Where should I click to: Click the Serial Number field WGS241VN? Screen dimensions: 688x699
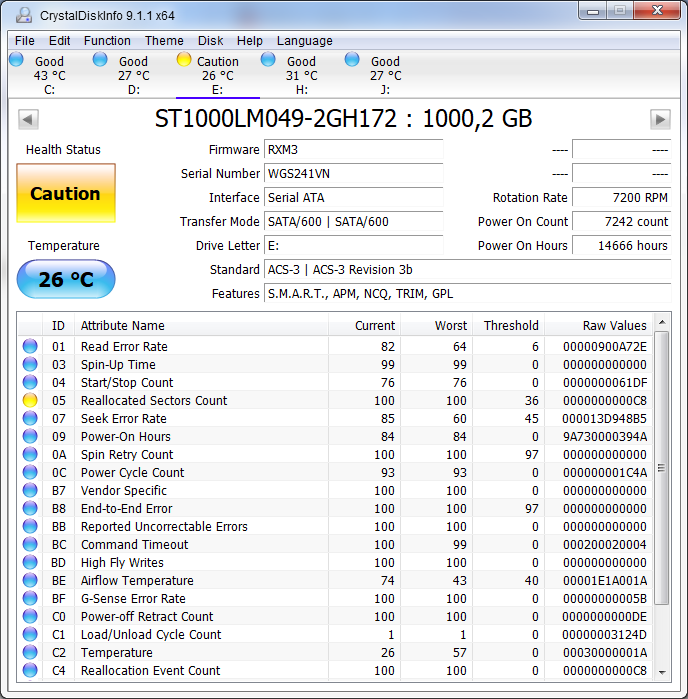[354, 173]
